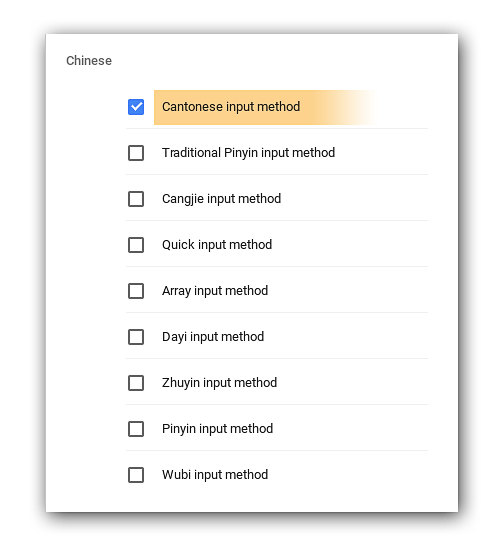Select the Traditional Pinyin input method label text
This screenshot has width=503, height=548.
click(x=249, y=153)
